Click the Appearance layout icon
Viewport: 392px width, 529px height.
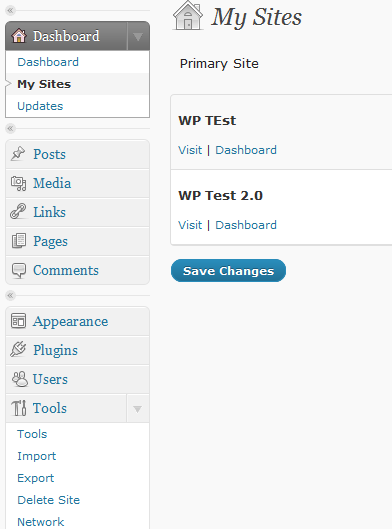[x=18, y=321]
